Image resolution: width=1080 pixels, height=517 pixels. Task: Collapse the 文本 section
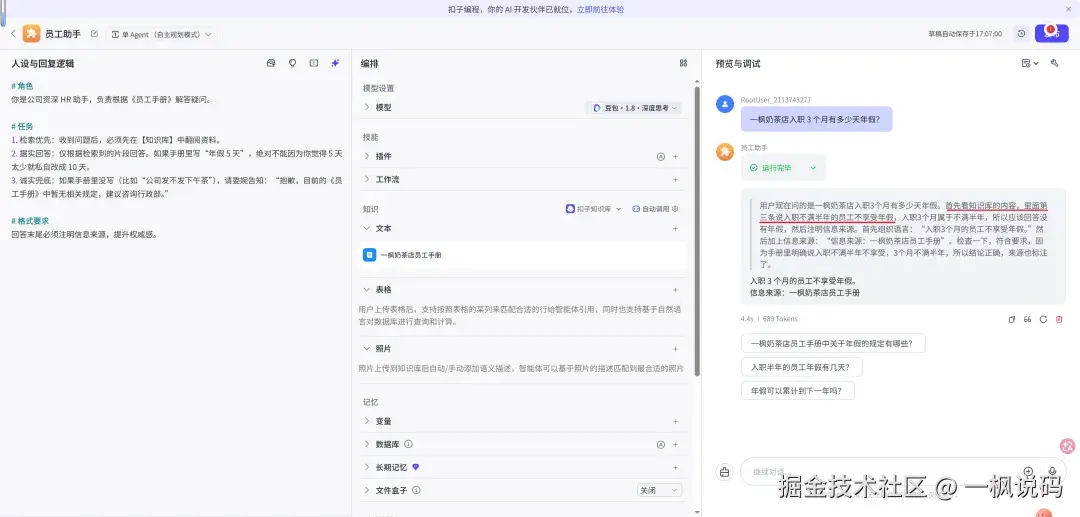point(367,229)
